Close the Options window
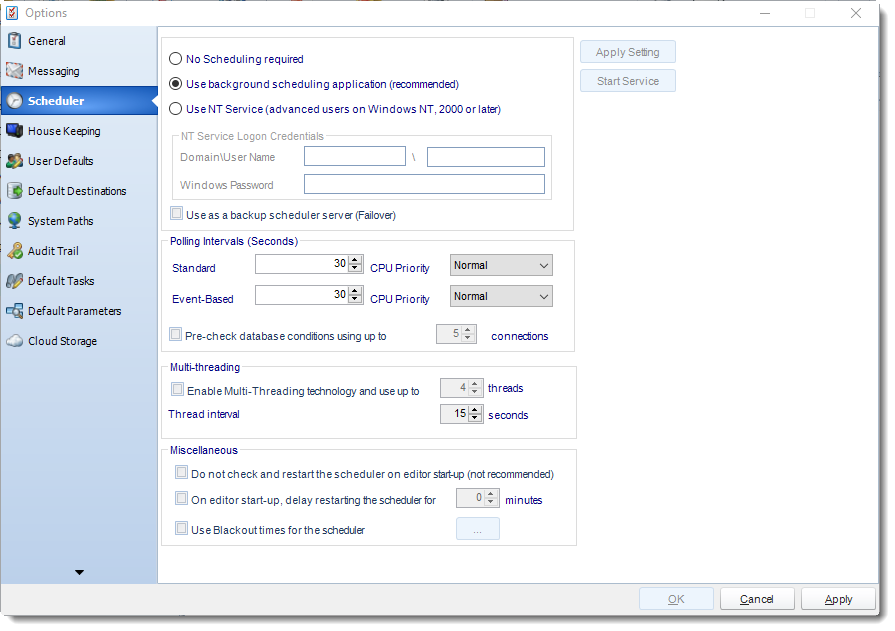This screenshot has width=895, height=631. 856,13
